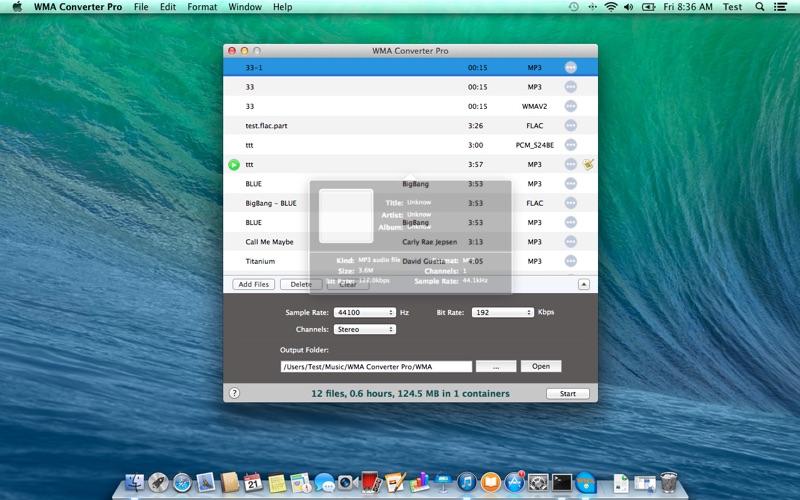This screenshot has width=800, height=500.
Task: Open info button for the 33-1 row
Action: pos(570,67)
